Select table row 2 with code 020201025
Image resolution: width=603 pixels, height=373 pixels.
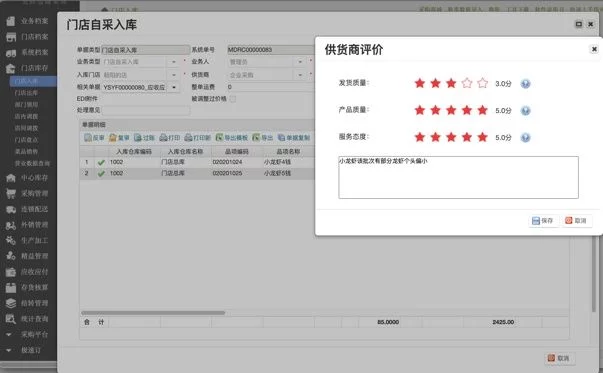click(x=197, y=173)
